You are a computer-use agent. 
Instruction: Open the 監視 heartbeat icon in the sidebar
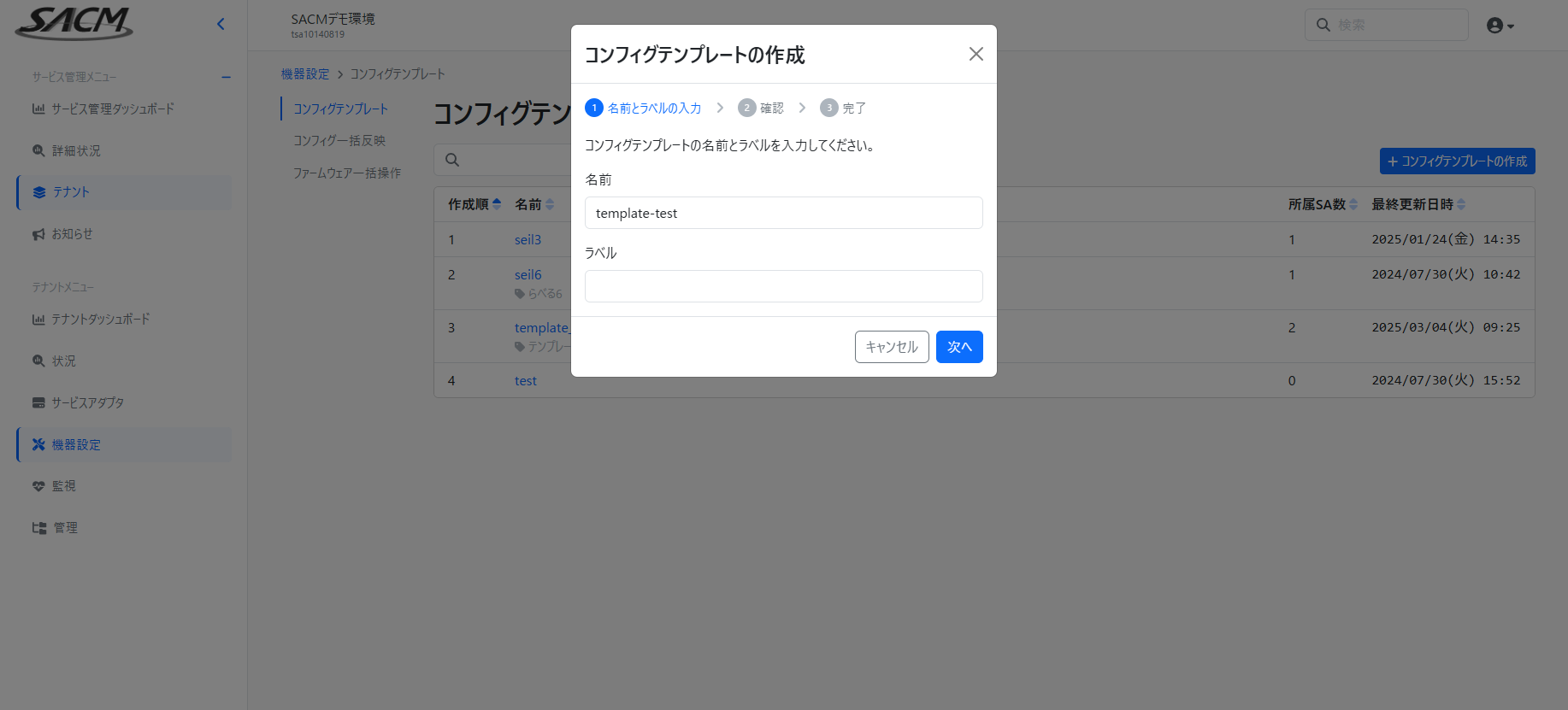point(38,486)
